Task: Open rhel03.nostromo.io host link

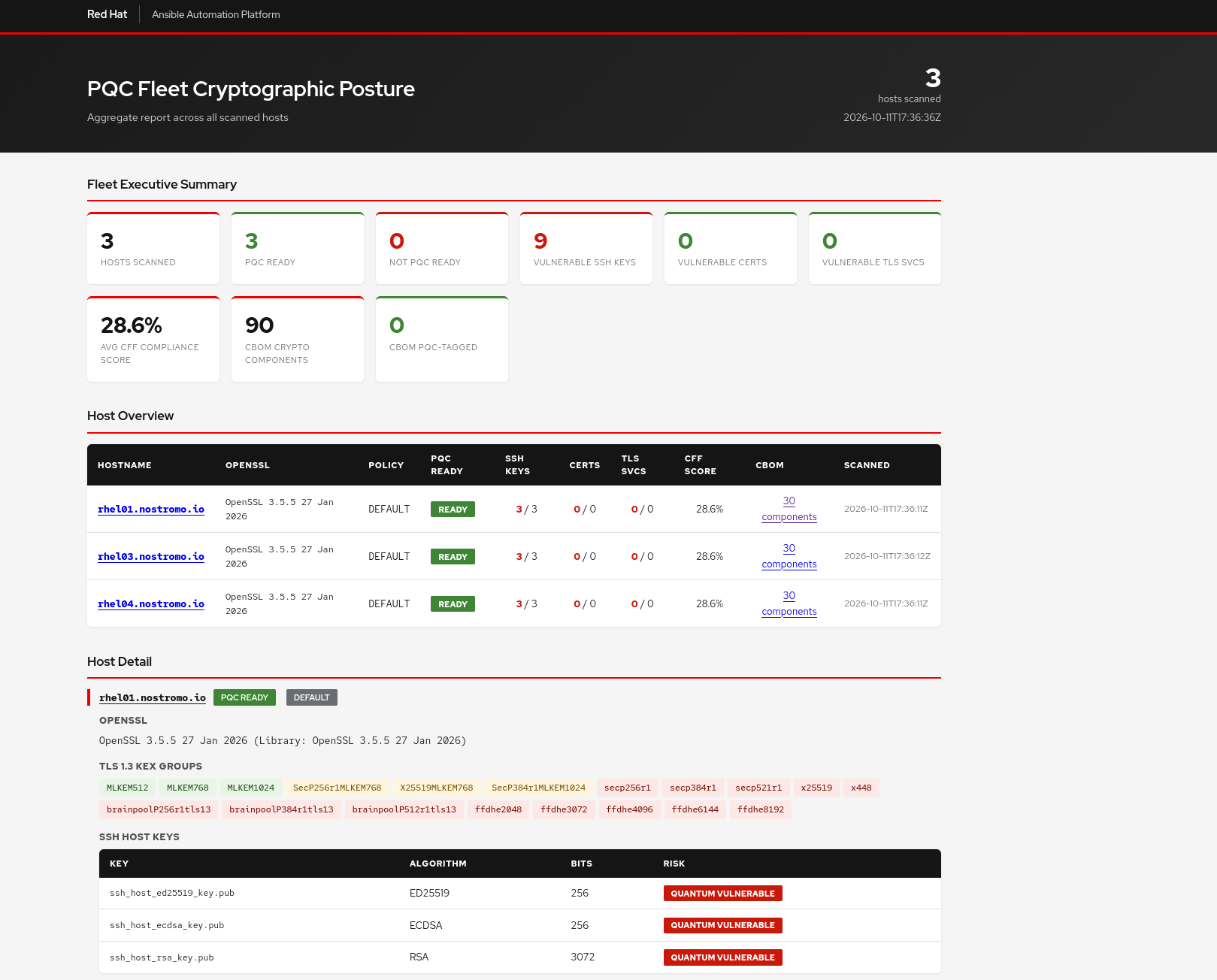Action: click(x=151, y=557)
